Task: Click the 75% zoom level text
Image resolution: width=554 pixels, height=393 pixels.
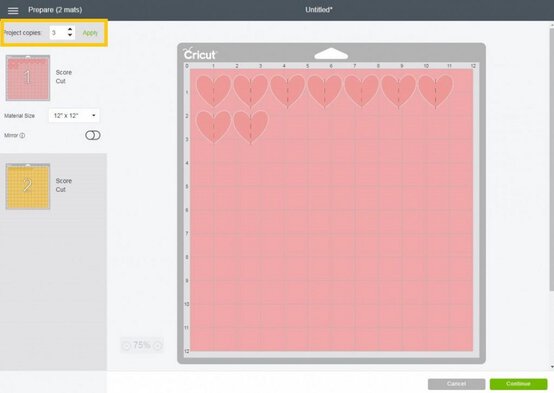Action: pos(142,345)
